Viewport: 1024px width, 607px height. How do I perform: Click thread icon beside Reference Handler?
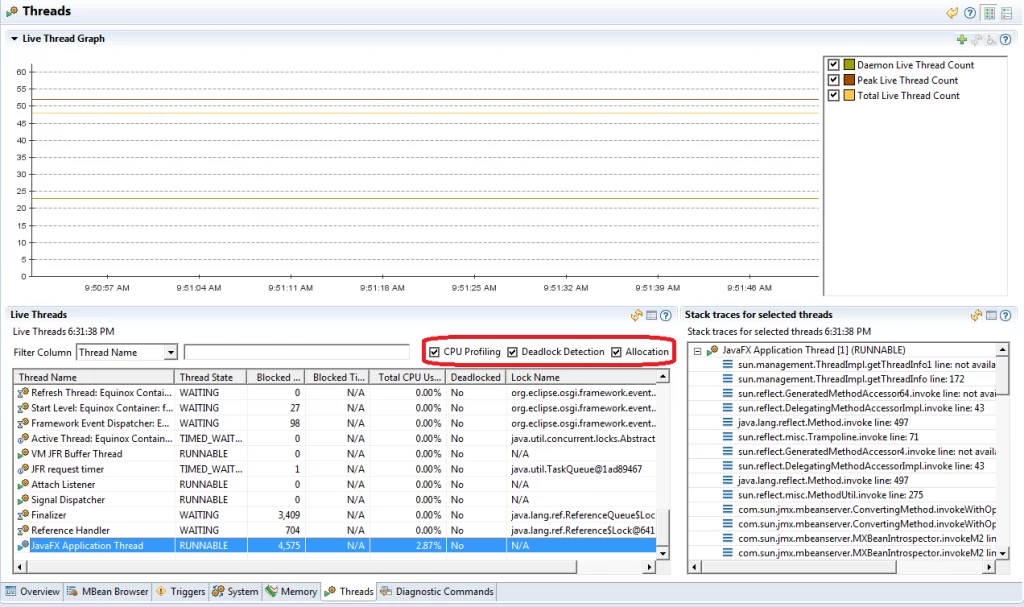[23, 531]
